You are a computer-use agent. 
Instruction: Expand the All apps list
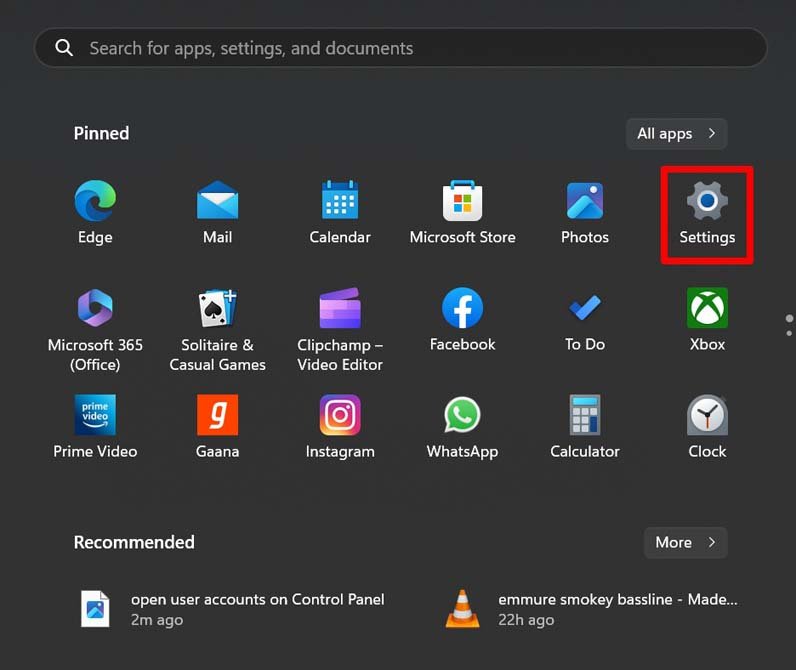(676, 134)
